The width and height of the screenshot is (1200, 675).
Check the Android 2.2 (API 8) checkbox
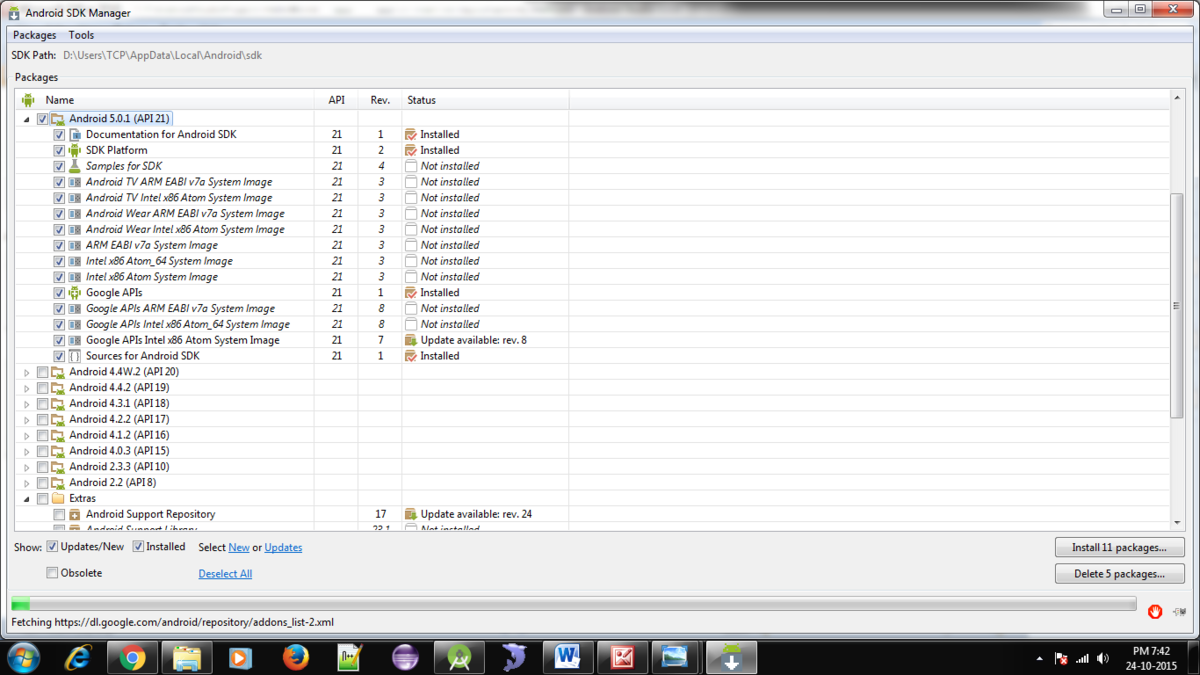point(42,483)
